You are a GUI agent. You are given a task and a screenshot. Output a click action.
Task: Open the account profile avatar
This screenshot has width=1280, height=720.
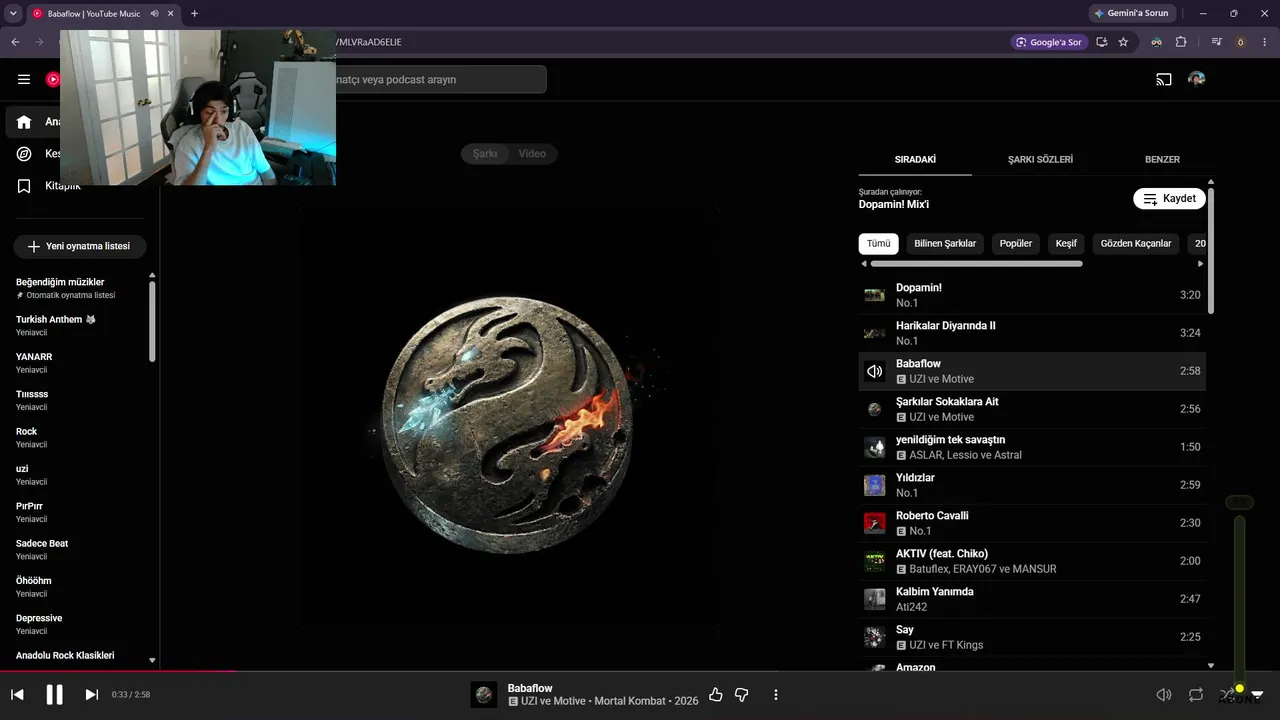pyautogui.click(x=1196, y=79)
